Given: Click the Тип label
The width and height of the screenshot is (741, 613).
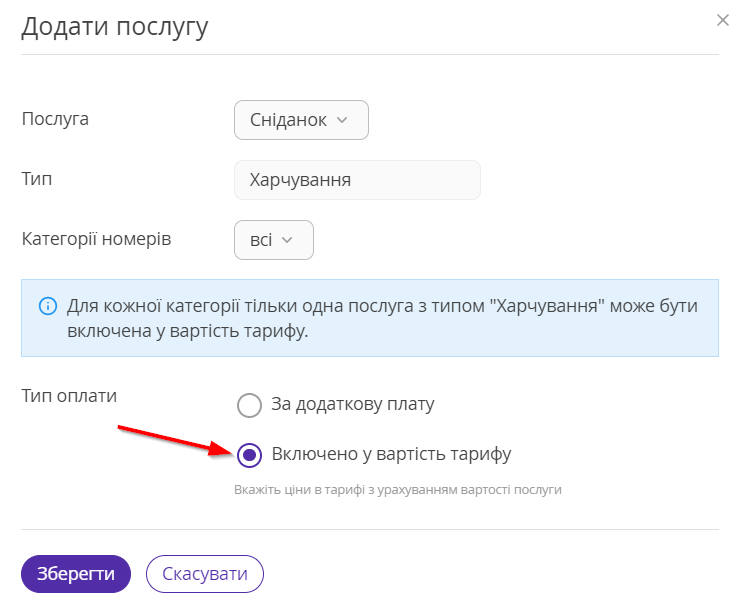Looking at the screenshot, I should (x=37, y=179).
